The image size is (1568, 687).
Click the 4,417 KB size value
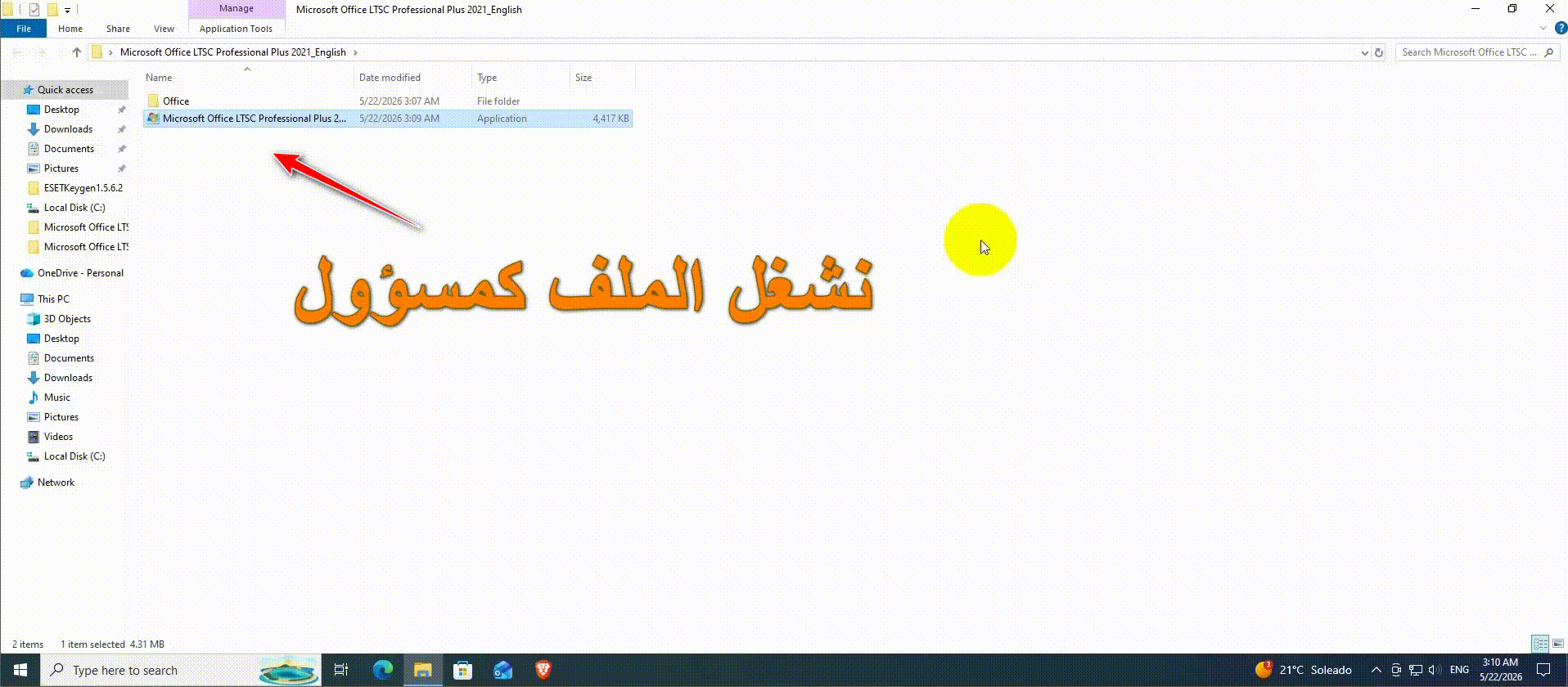(x=611, y=119)
